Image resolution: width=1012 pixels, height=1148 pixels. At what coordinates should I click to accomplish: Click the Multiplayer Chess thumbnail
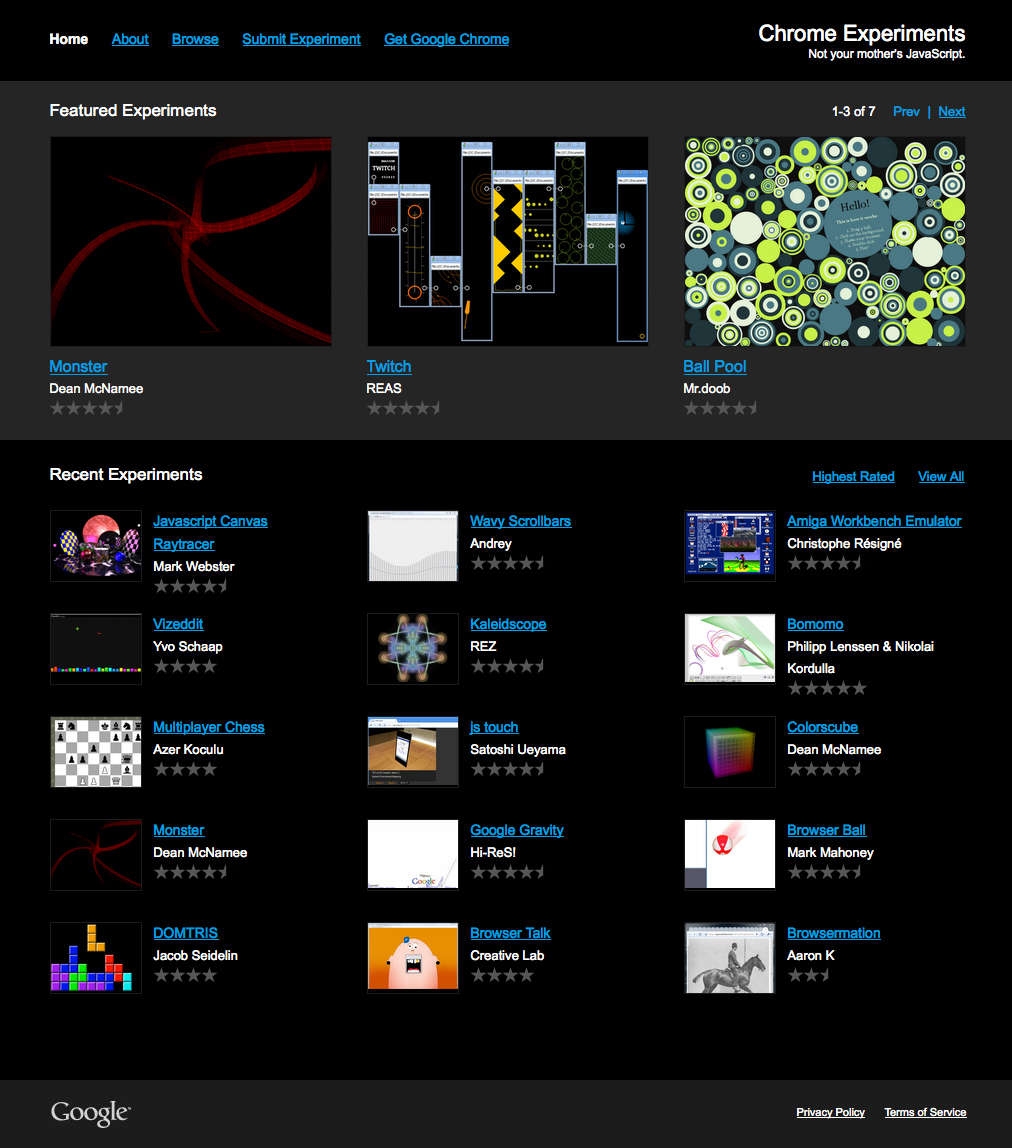[x=95, y=751]
